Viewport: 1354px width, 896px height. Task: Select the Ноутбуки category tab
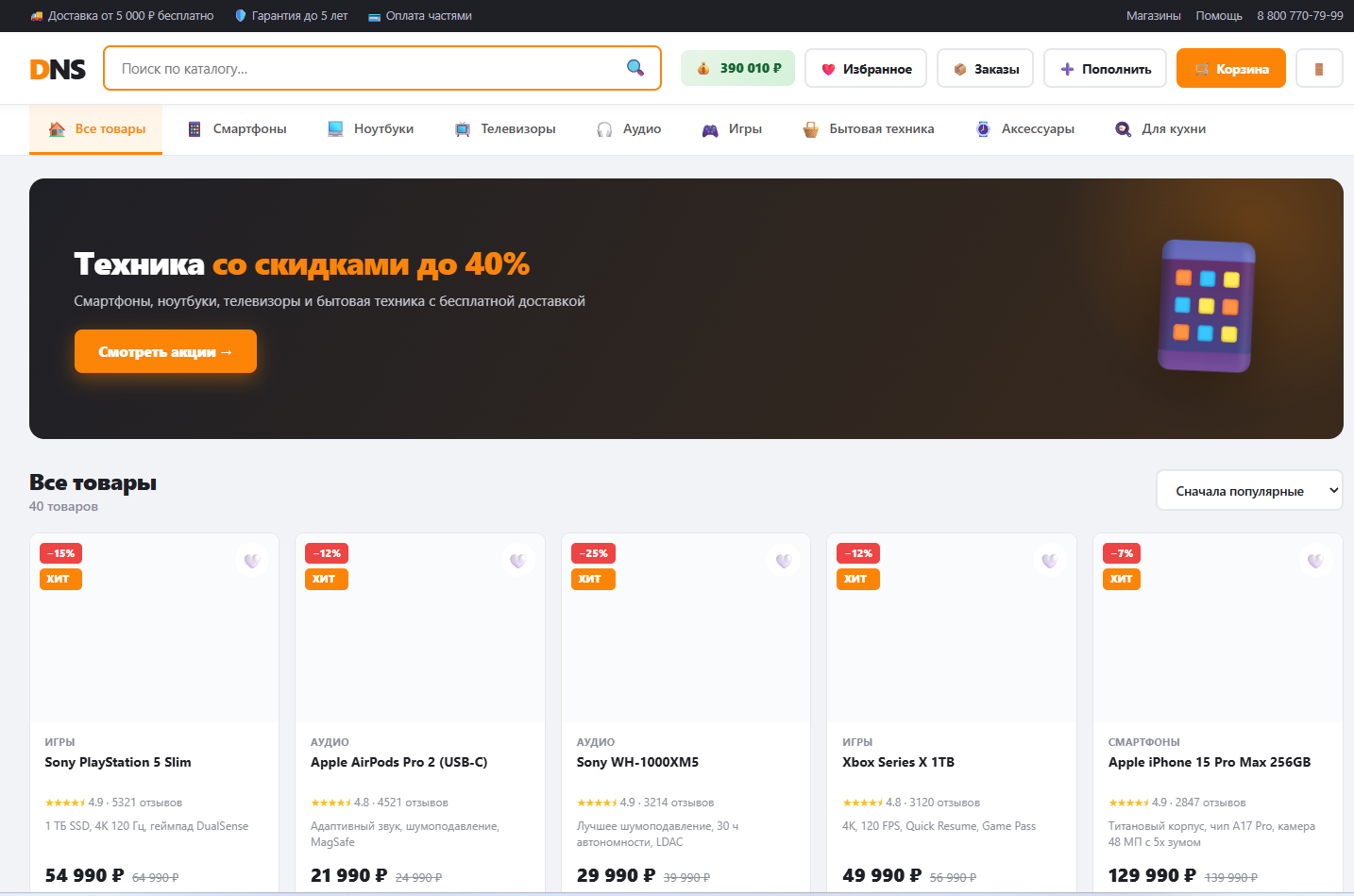pyautogui.click(x=370, y=129)
